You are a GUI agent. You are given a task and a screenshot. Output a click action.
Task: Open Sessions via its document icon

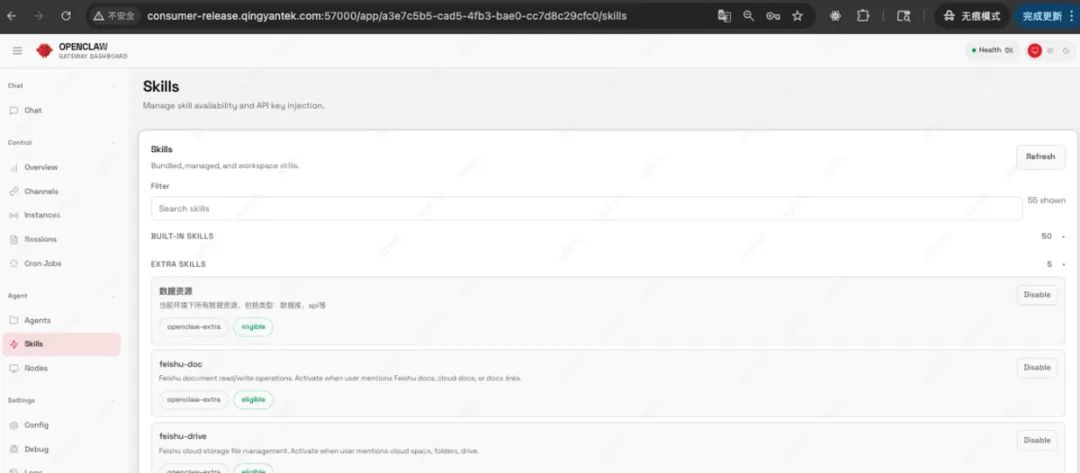coord(14,239)
